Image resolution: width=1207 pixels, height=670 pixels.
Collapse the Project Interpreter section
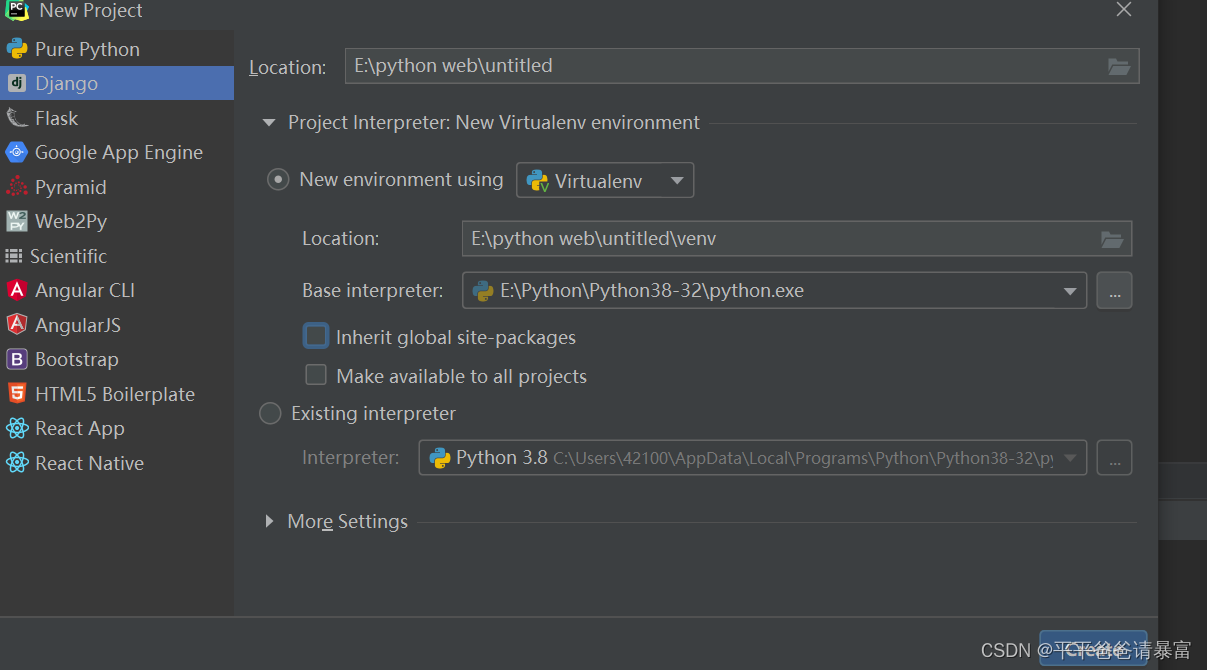click(x=268, y=123)
